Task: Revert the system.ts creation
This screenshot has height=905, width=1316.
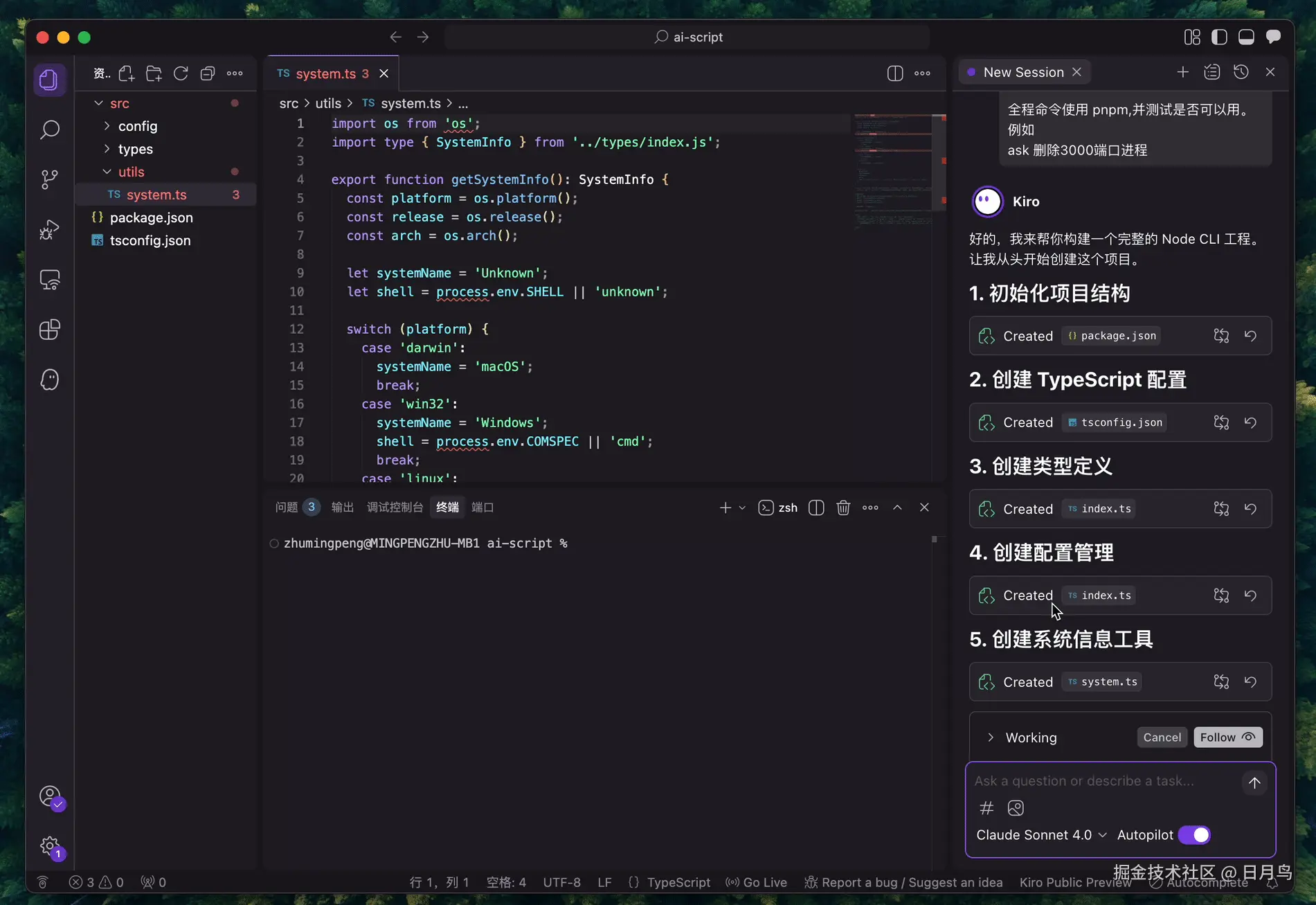Action: [1250, 682]
